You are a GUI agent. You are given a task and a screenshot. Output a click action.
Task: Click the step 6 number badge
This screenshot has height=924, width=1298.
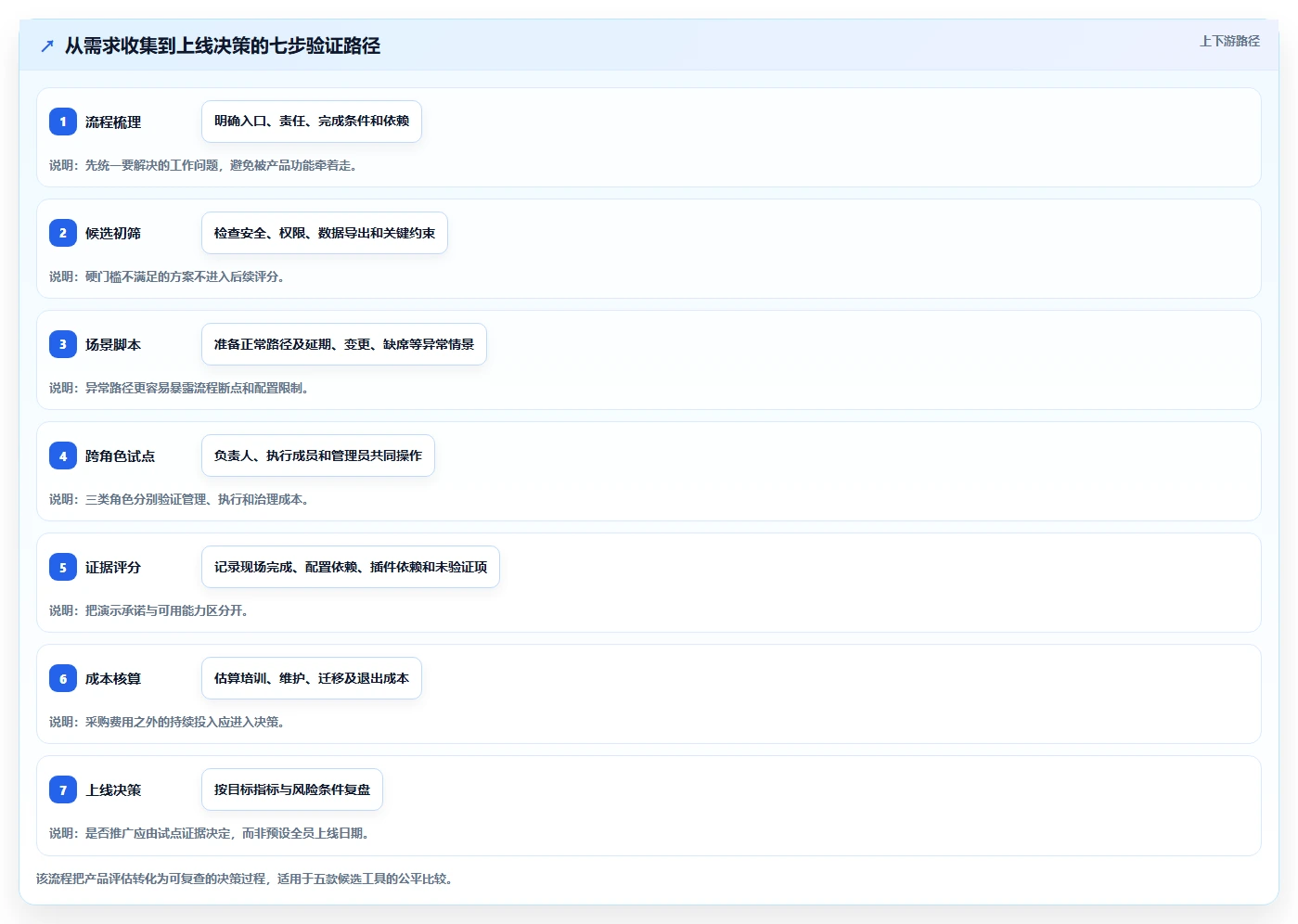tap(63, 678)
